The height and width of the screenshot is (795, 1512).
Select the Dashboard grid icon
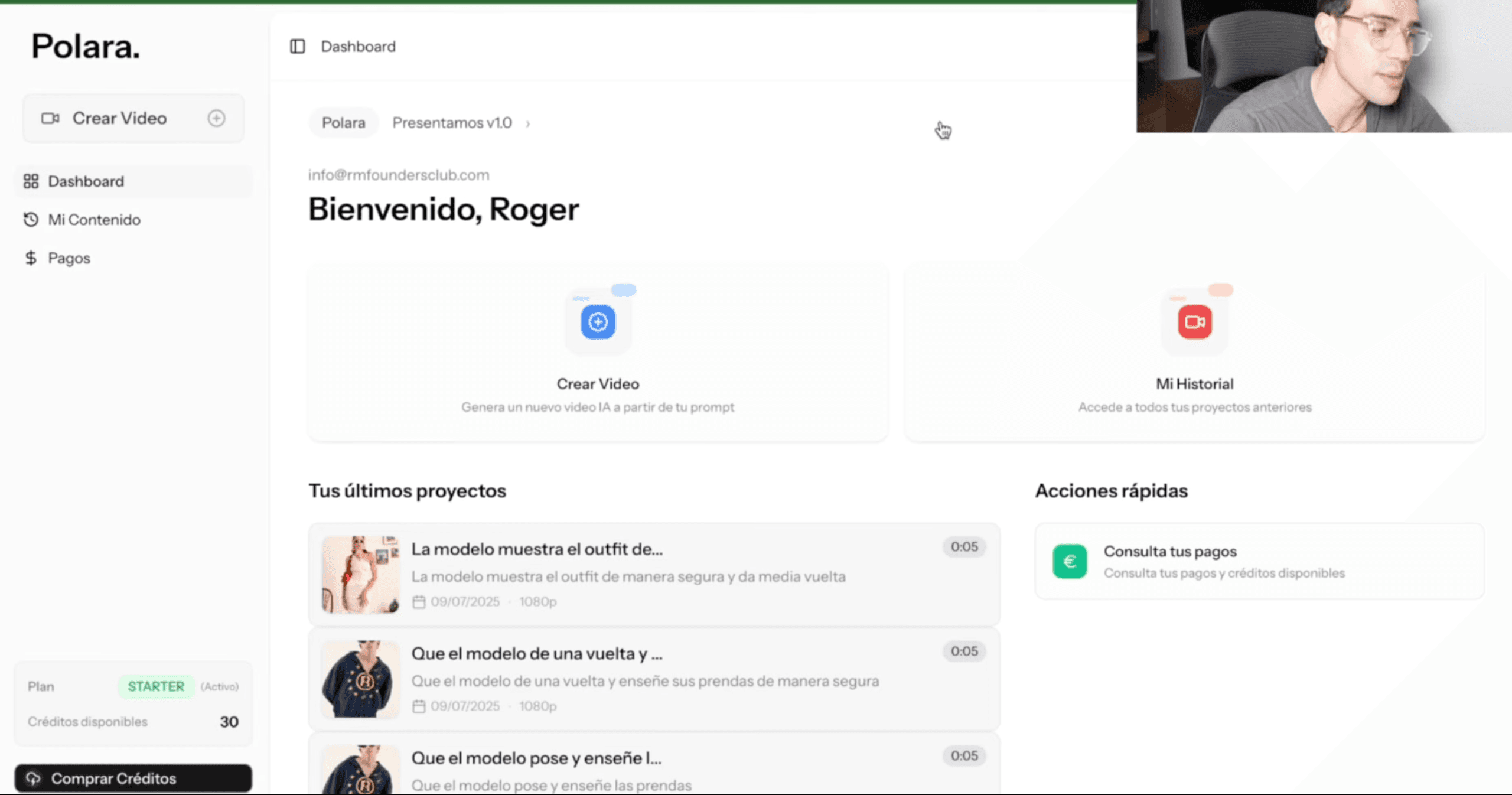[31, 181]
